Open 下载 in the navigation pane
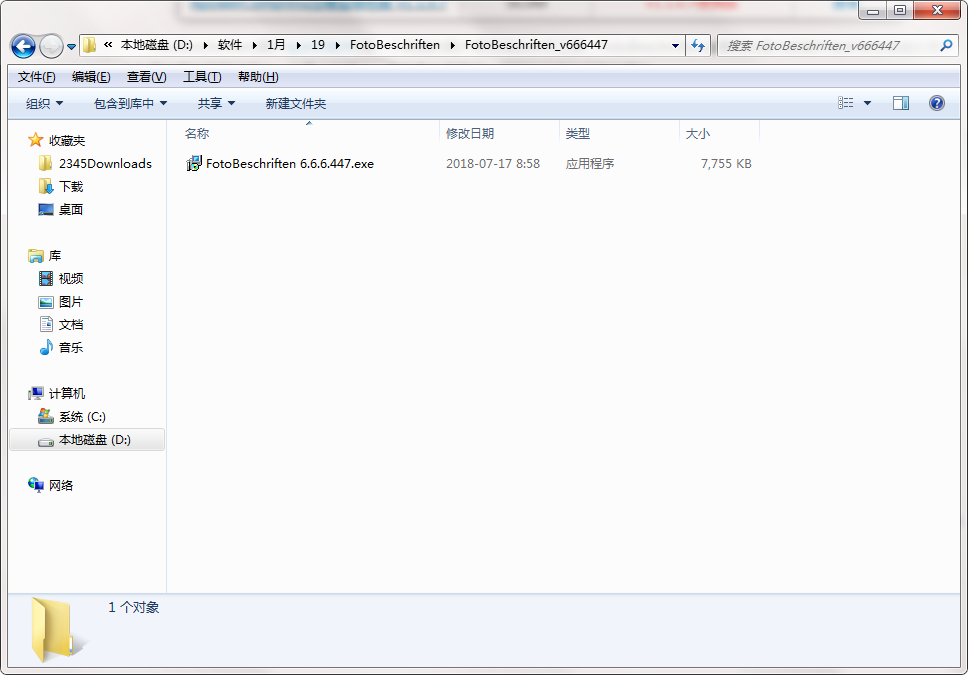 [x=71, y=187]
